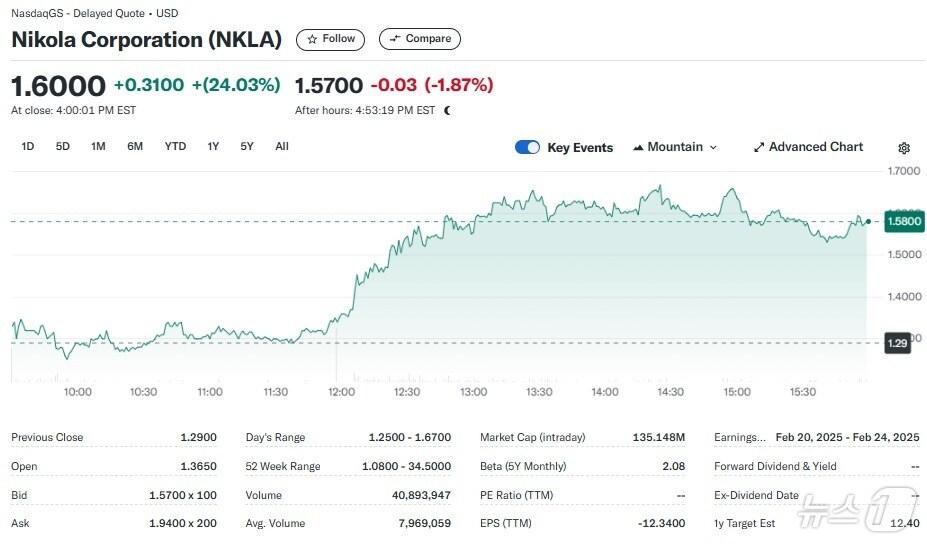The width and height of the screenshot is (927, 544).
Task: Expand the Mountain chart type dropdown arrow
Action: pos(713,147)
